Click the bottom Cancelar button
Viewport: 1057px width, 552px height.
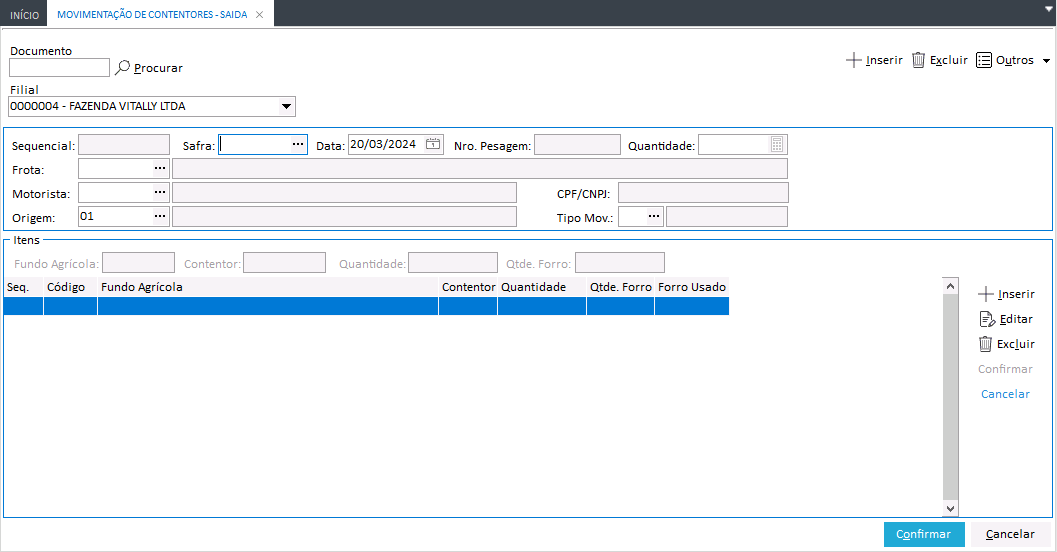(x=1010, y=534)
